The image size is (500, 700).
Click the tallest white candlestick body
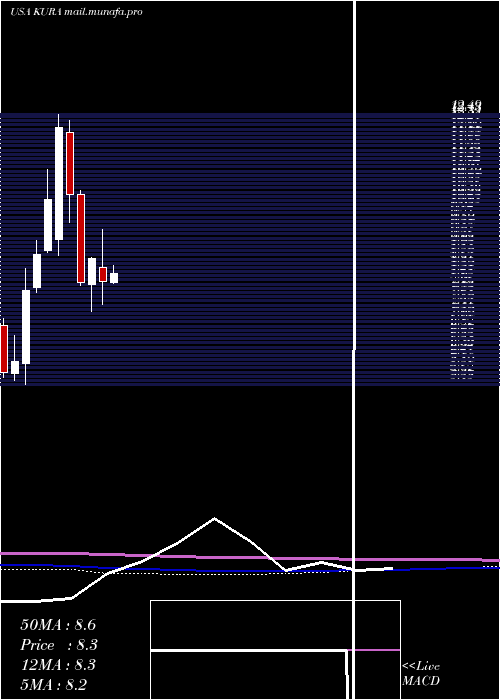[x=59, y=183]
